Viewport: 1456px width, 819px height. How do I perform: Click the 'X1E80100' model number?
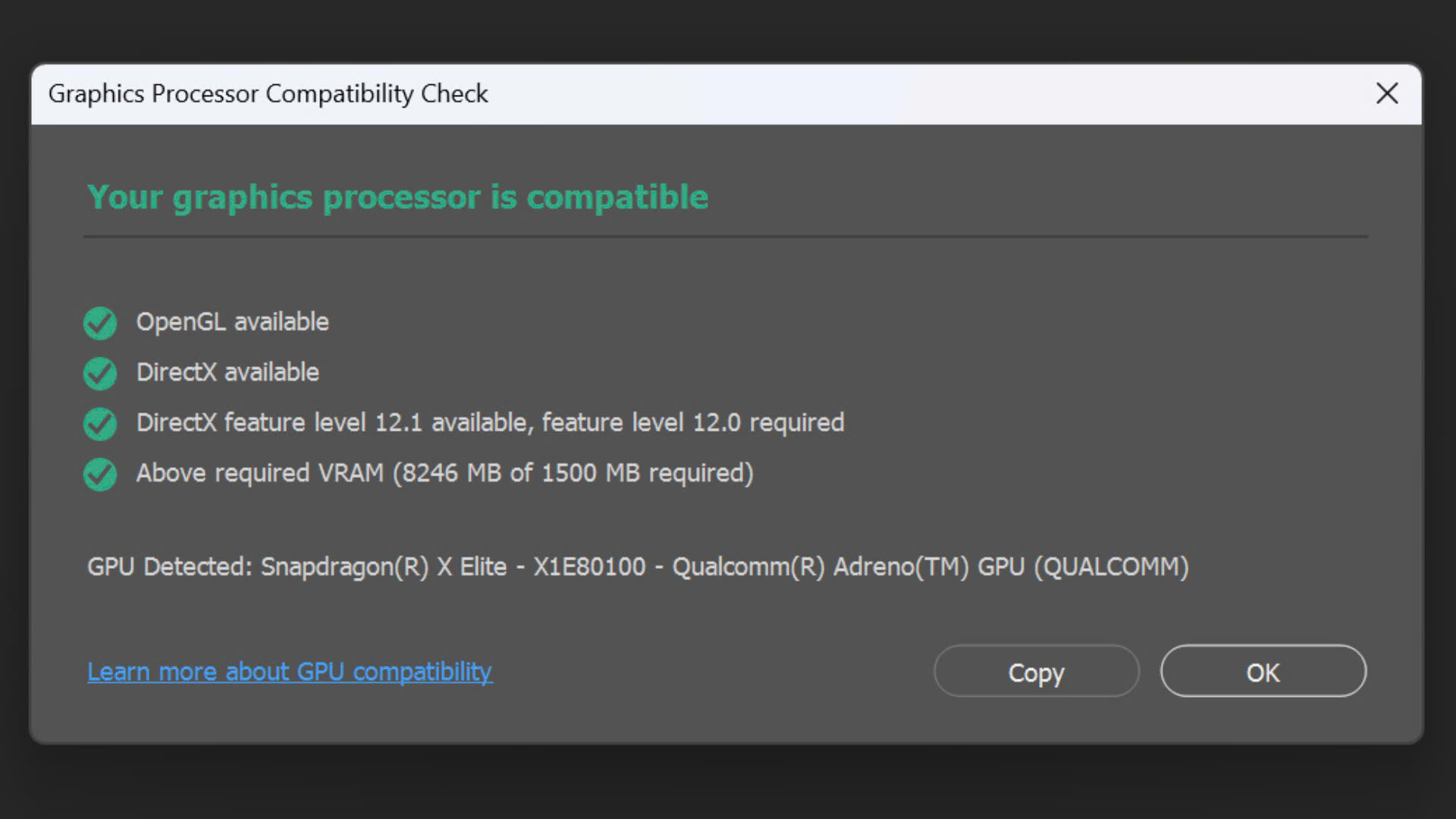point(589,567)
